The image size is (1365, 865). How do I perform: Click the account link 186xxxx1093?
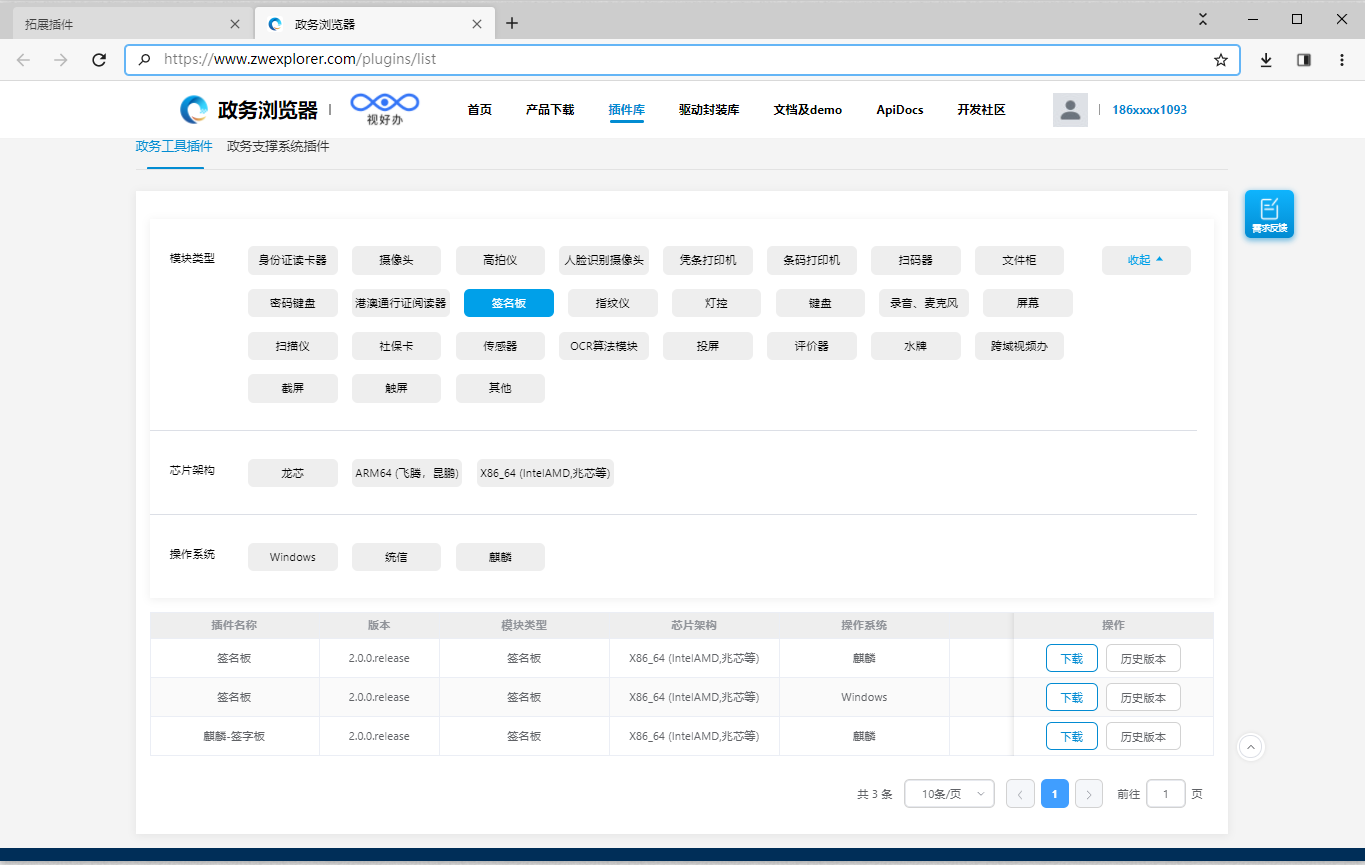(x=1150, y=110)
